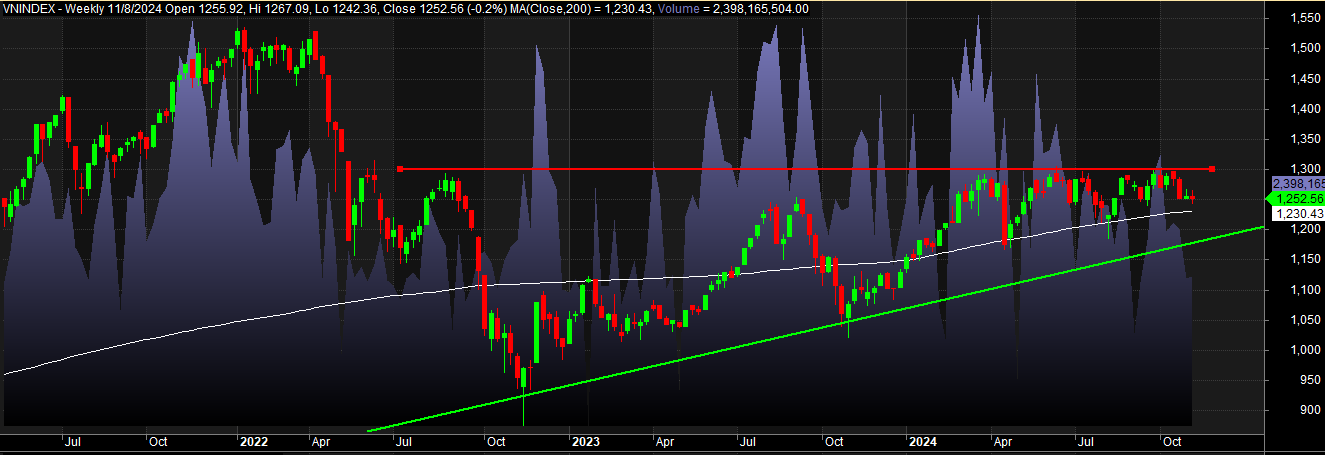Click the VNINDEX - Weekly chart title text

[60, 9]
